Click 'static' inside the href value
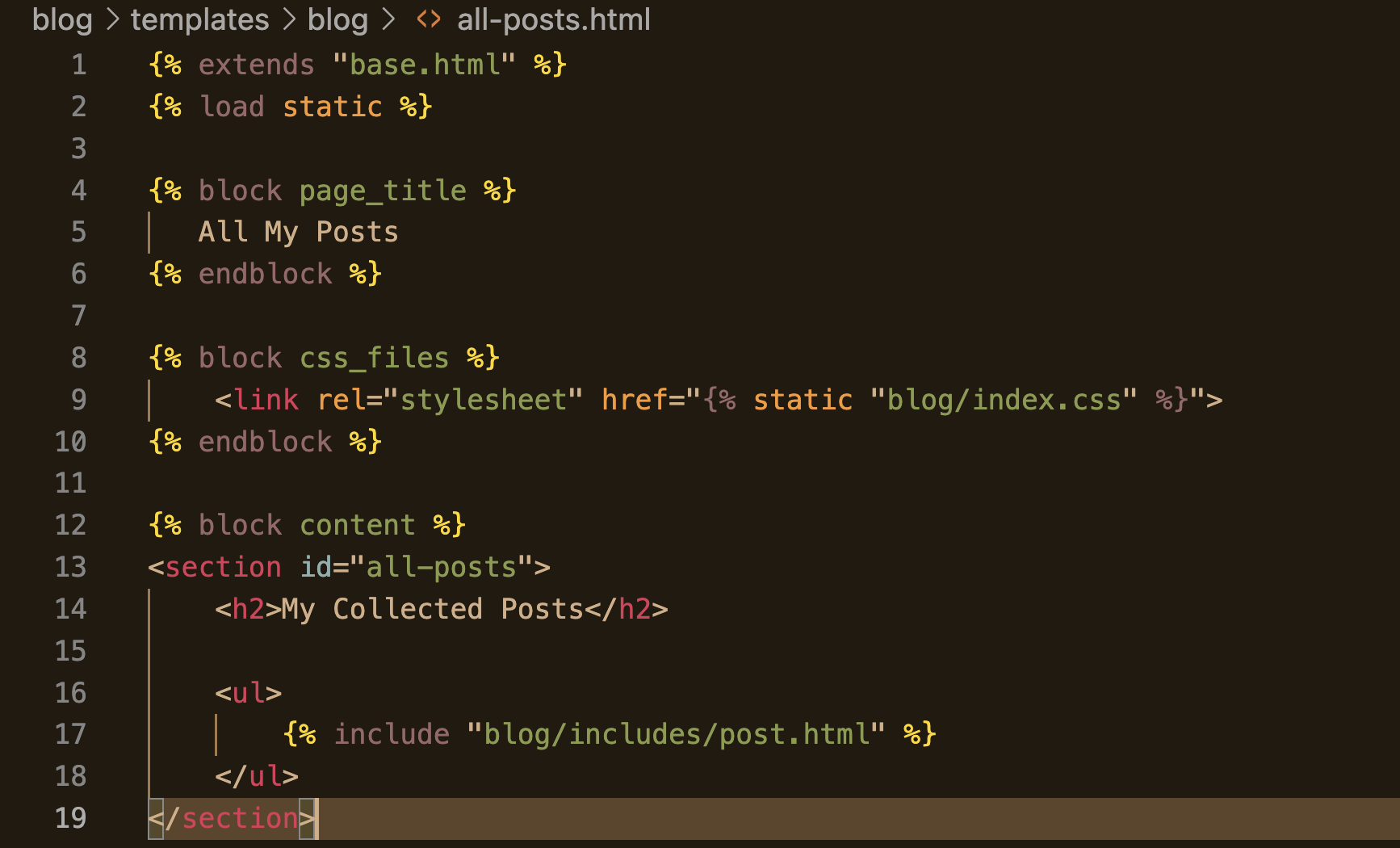1400x848 pixels. (x=803, y=400)
